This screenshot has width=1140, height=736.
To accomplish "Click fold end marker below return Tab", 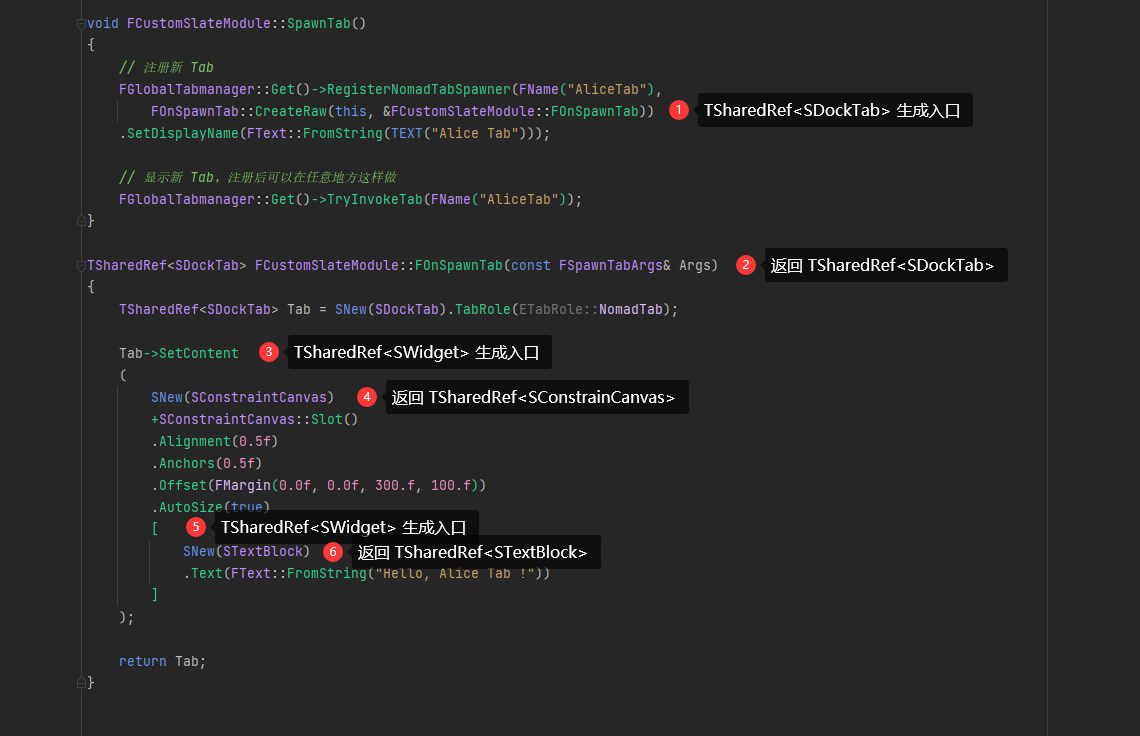I will (x=81, y=683).
